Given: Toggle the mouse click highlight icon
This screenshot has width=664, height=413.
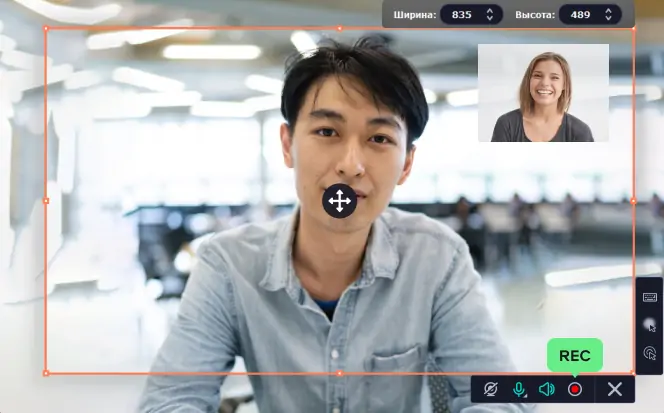Looking at the screenshot, I should click(x=650, y=353).
